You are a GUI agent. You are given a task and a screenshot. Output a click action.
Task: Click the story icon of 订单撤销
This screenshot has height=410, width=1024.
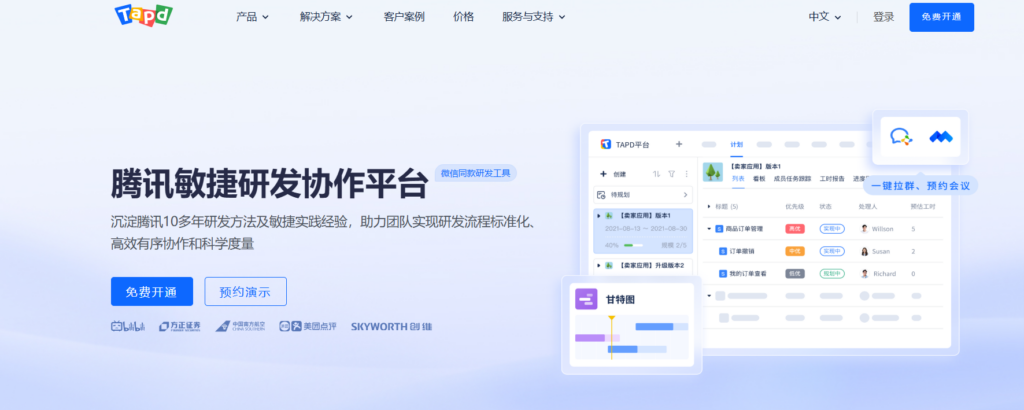(723, 251)
